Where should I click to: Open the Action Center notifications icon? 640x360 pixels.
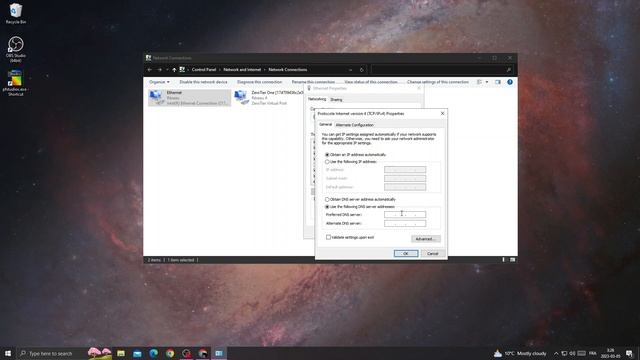pyautogui.click(x=629, y=353)
